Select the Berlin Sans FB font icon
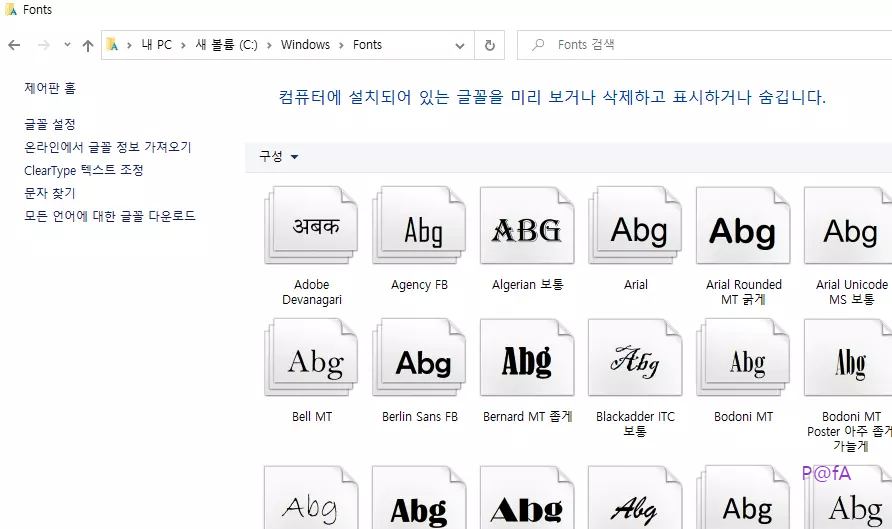Image resolution: width=892 pixels, height=529 pixels. click(x=419, y=357)
